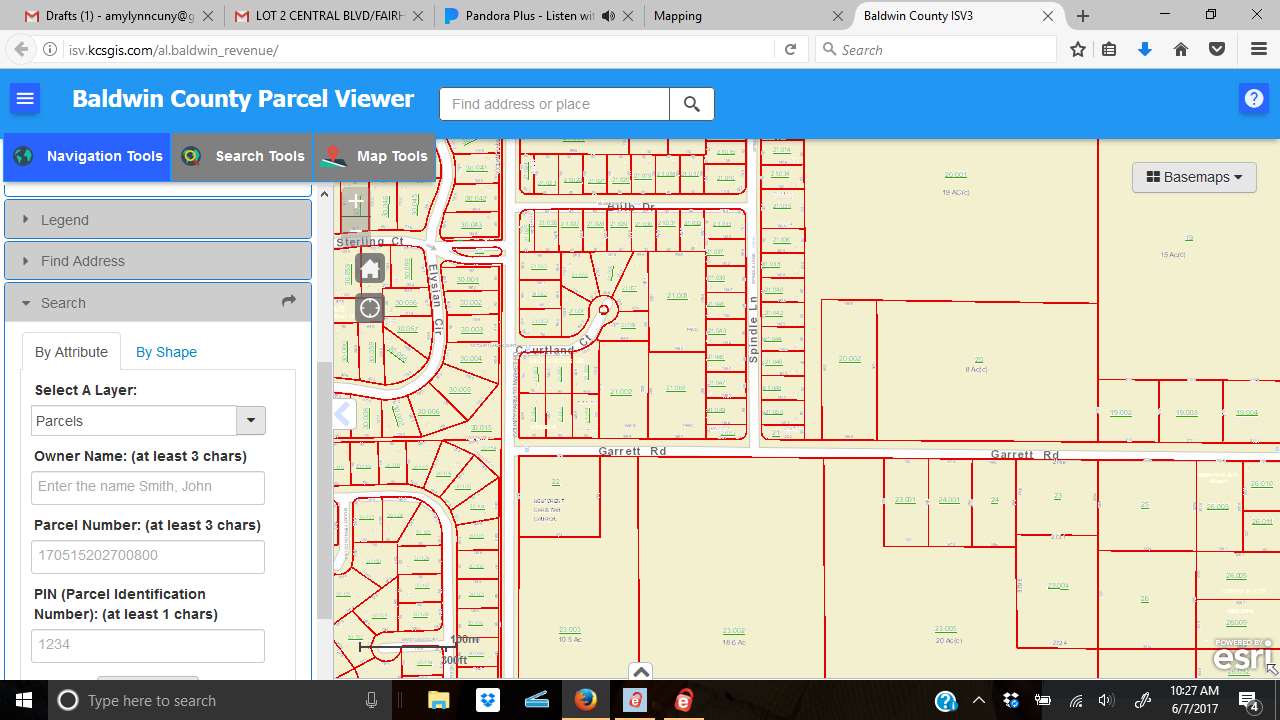
Task: Return map to home extent
Action: tap(370, 269)
